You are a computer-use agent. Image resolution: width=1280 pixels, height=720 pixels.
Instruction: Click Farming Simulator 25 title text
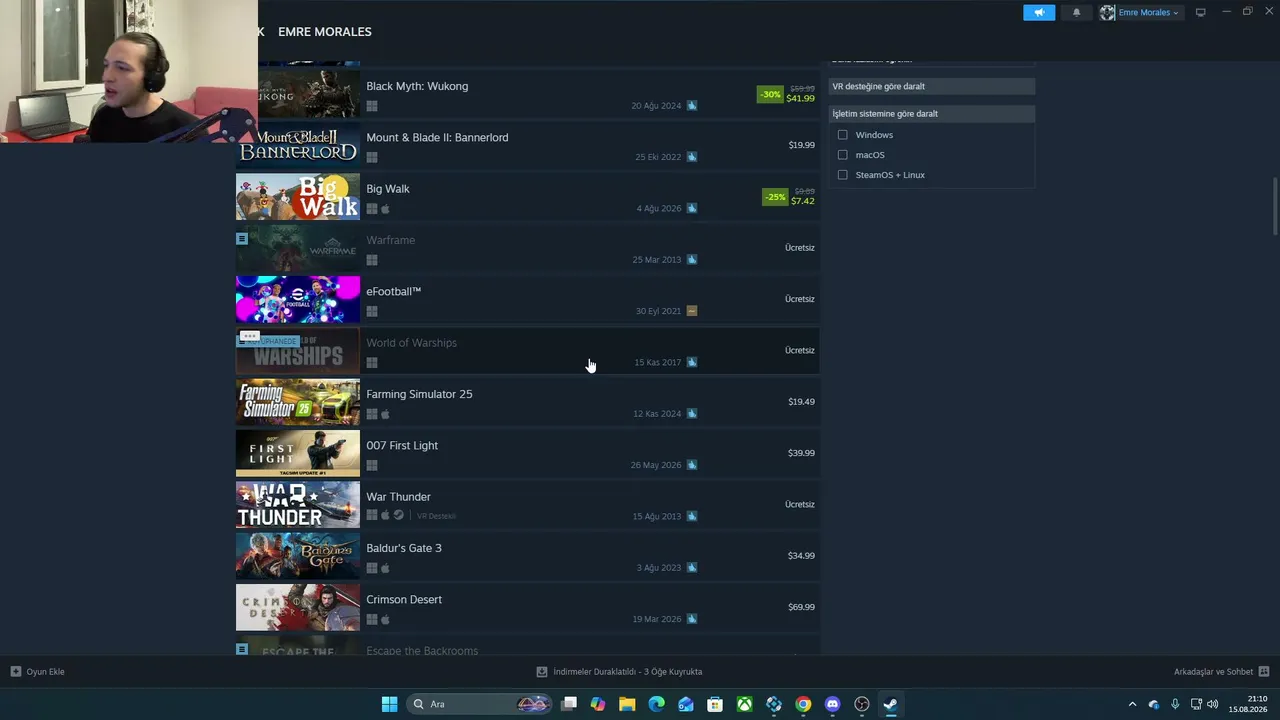[419, 394]
